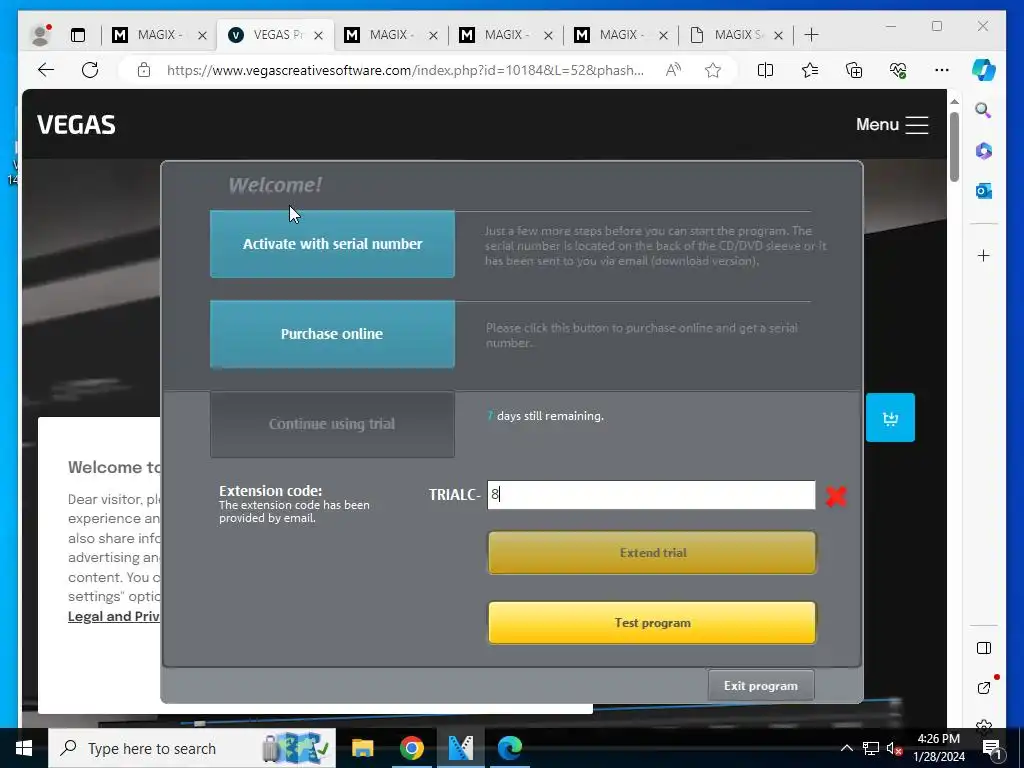1024x768 pixels.
Task: Toggle the sidebar panel layout icon
Action: 984,648
